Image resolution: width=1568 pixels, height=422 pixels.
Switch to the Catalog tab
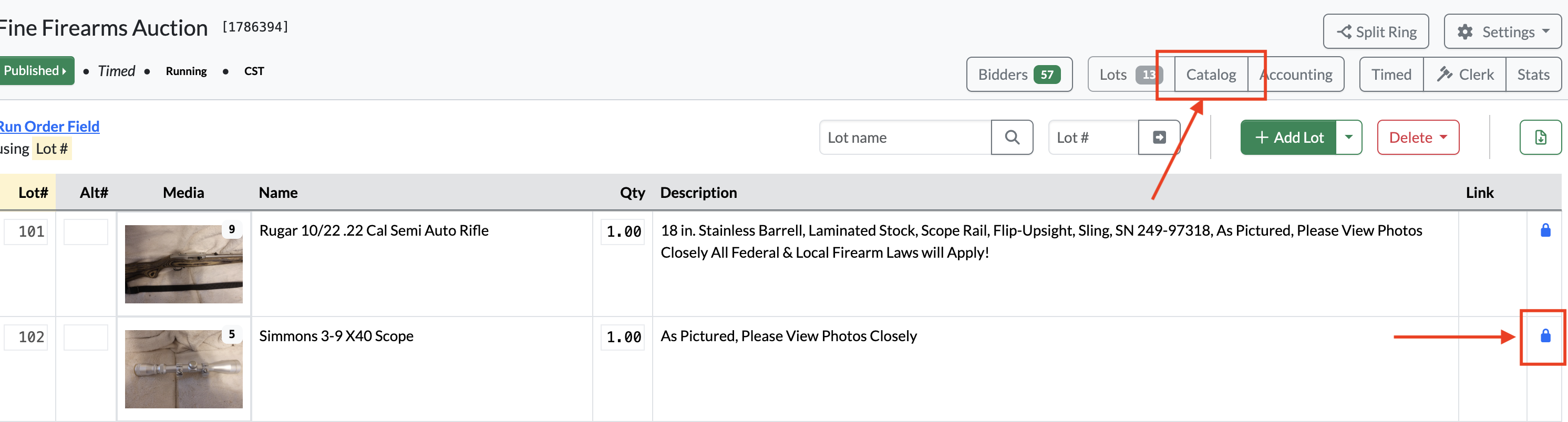point(1211,74)
